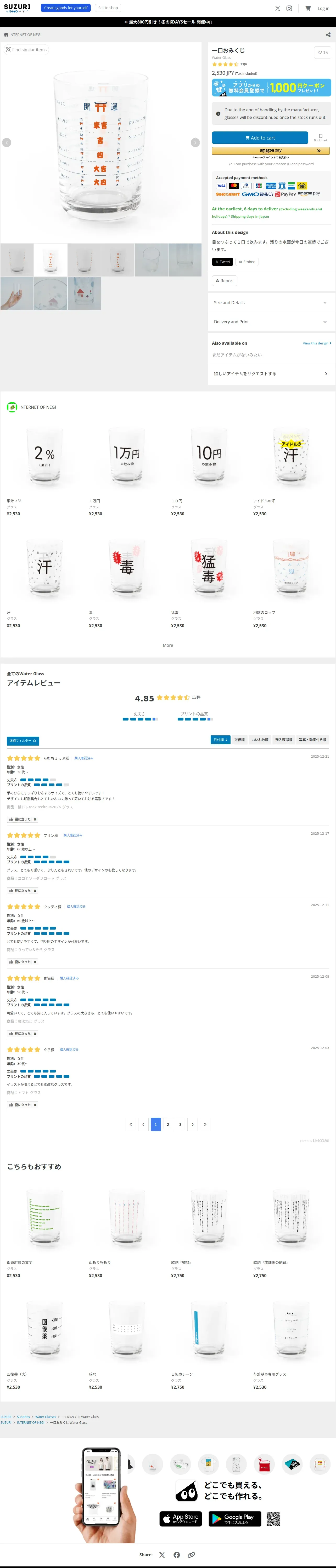The height and width of the screenshot is (1568, 336).
Task: Click the Add to cart button
Action: click(260, 137)
